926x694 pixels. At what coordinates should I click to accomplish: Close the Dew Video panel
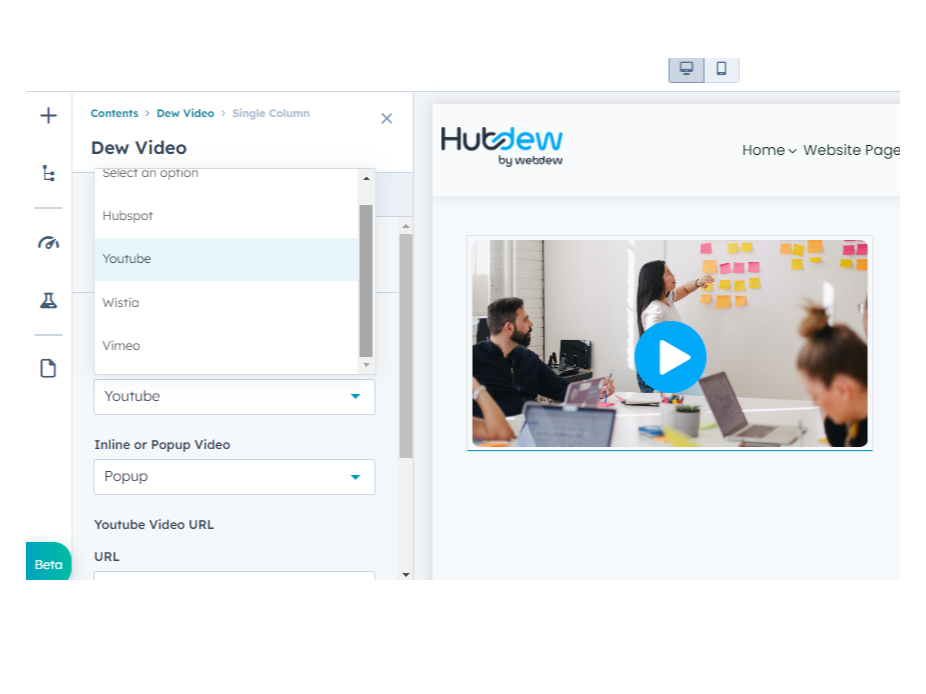coord(386,118)
